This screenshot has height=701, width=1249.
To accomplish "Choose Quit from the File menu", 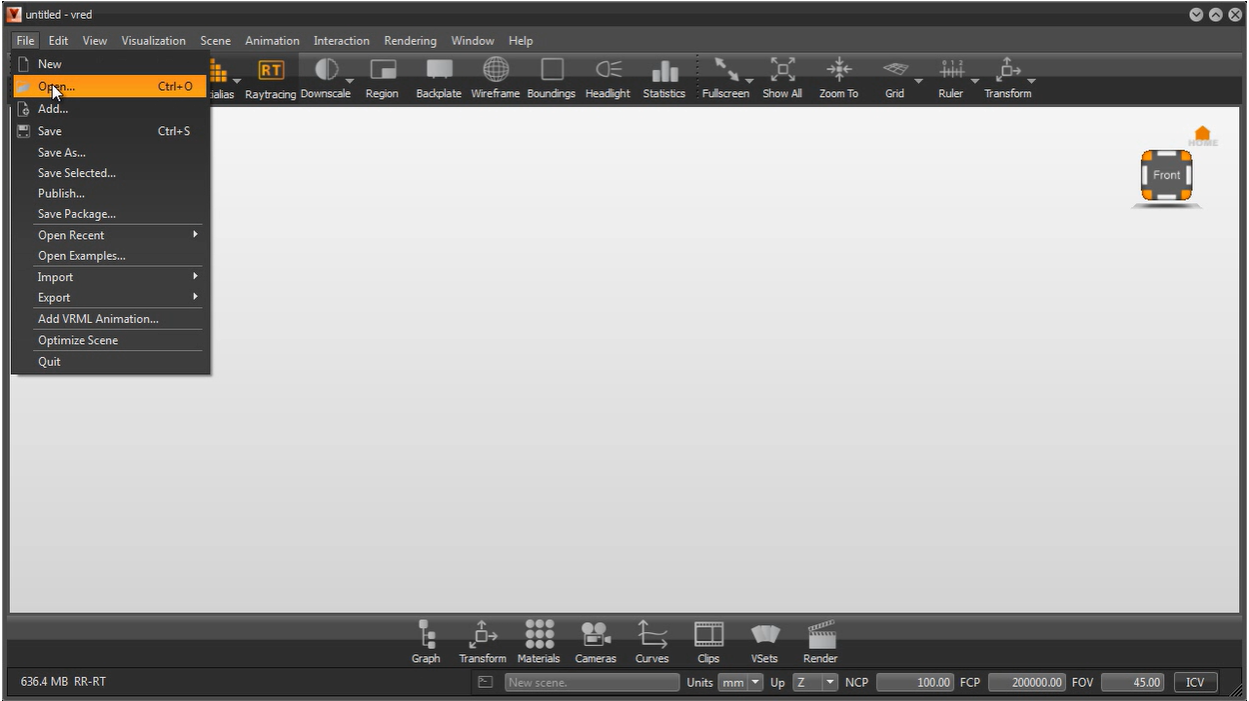I will pyautogui.click(x=110, y=362).
